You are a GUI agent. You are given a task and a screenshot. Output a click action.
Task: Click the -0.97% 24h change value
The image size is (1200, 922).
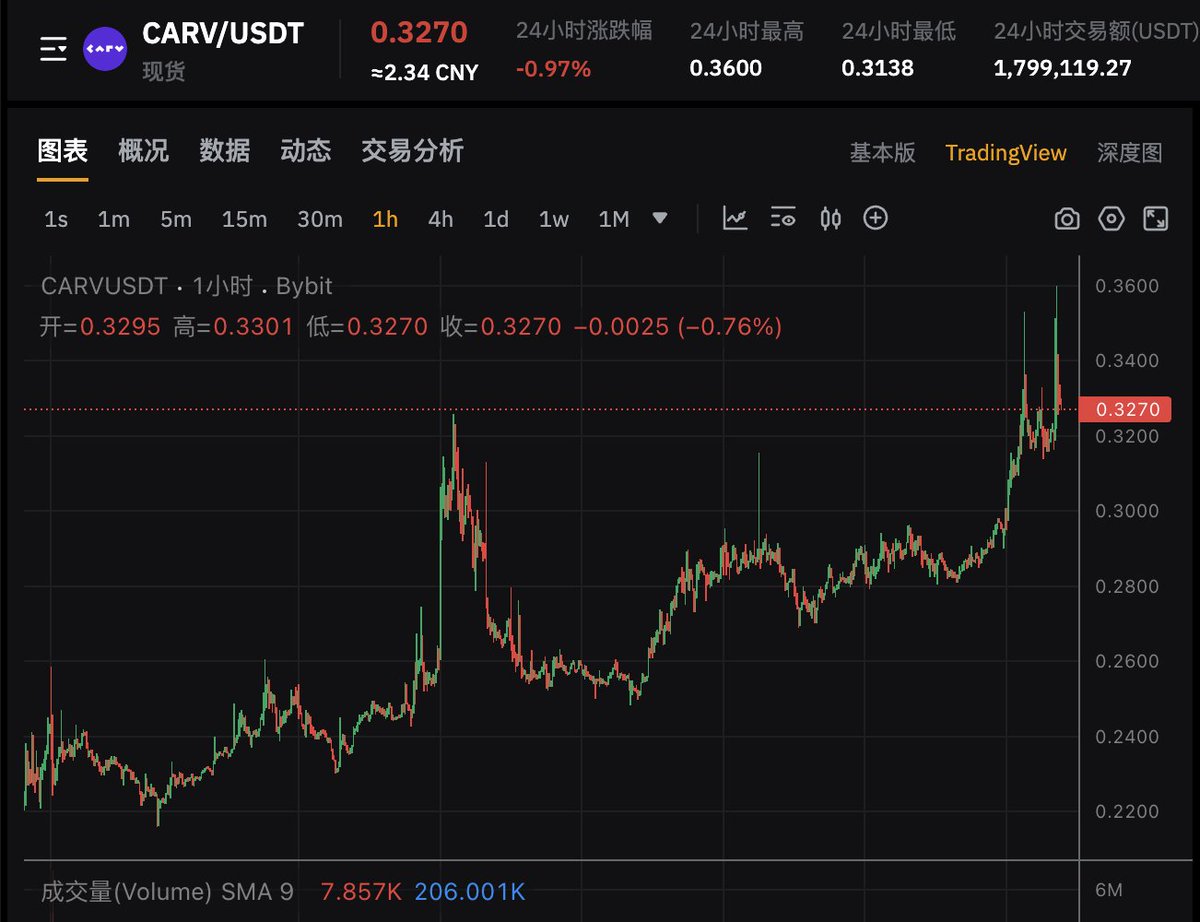tap(553, 69)
